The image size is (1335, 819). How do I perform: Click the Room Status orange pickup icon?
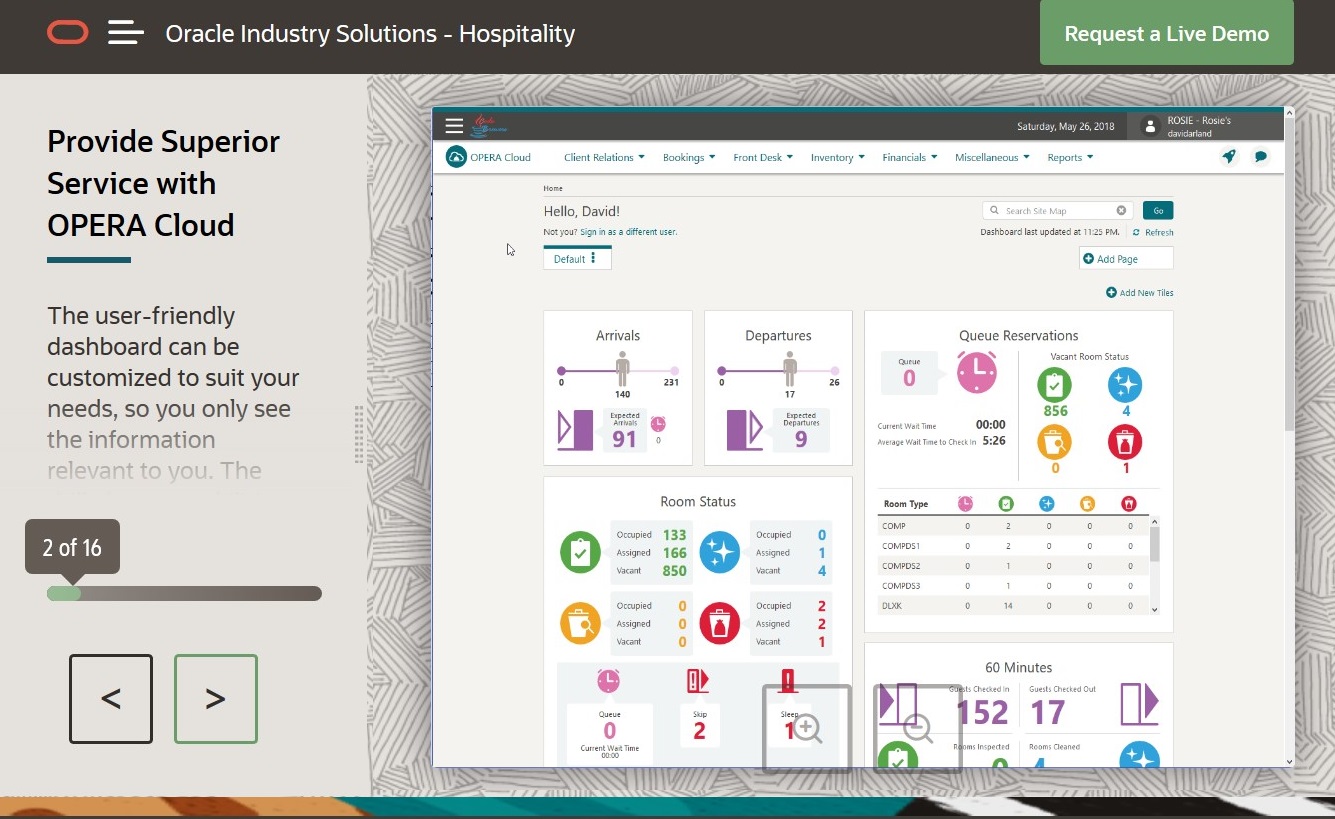(x=580, y=623)
